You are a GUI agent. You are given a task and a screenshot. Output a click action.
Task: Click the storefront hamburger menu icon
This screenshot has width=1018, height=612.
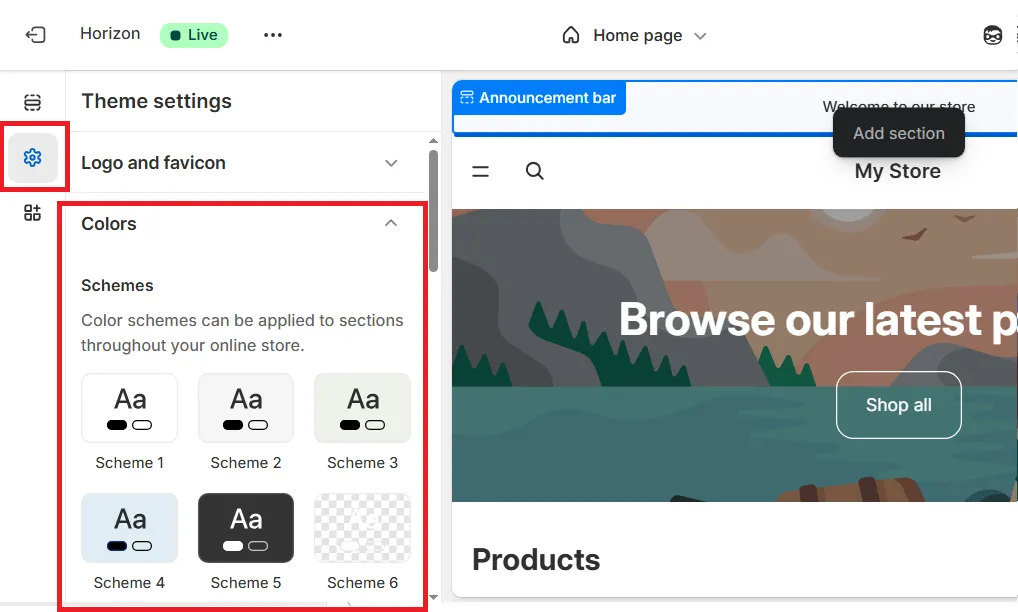pos(481,171)
